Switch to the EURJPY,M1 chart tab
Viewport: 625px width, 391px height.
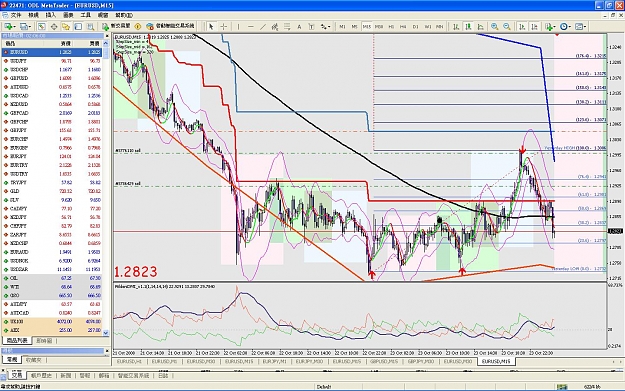click(275, 362)
